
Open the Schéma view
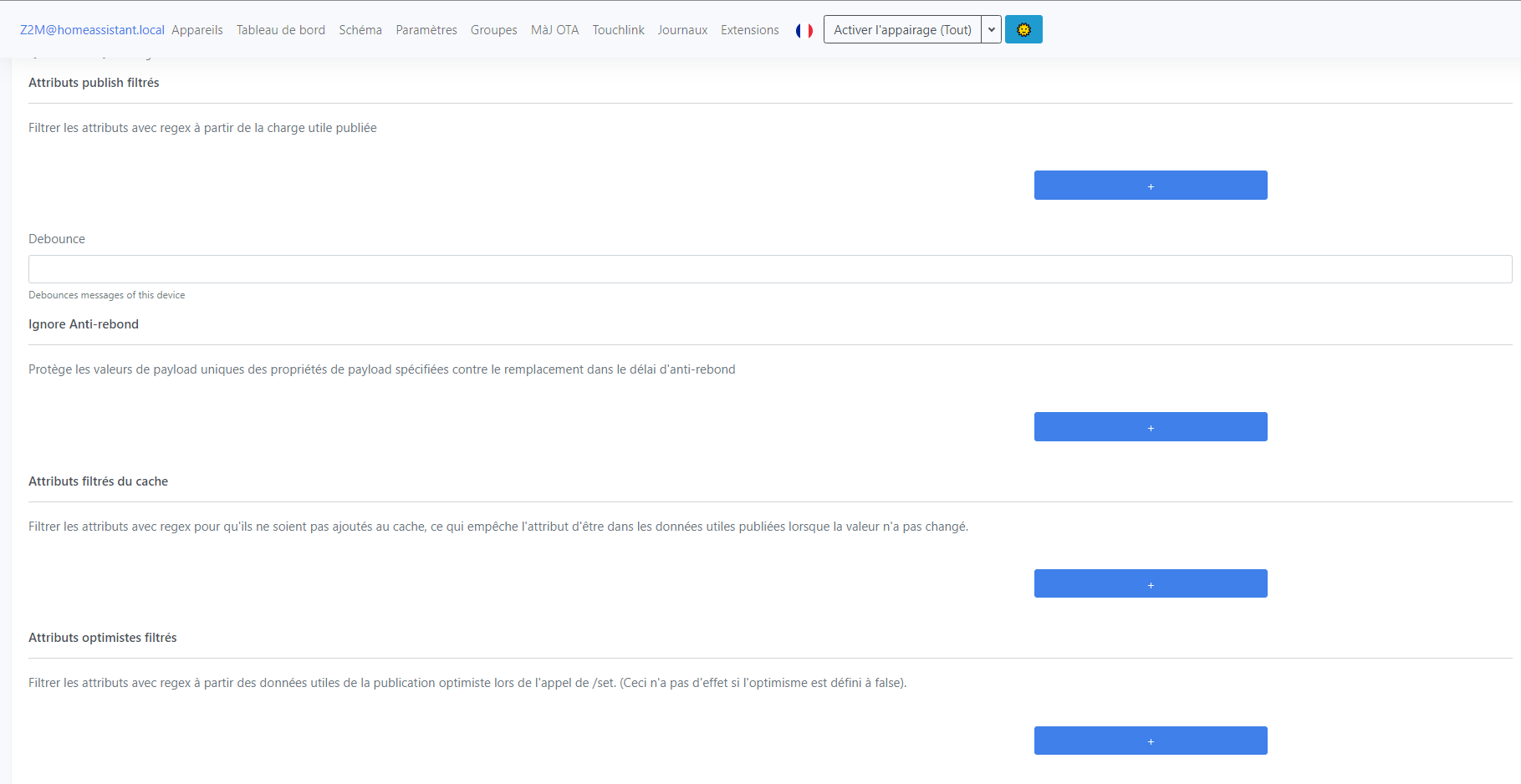360,29
